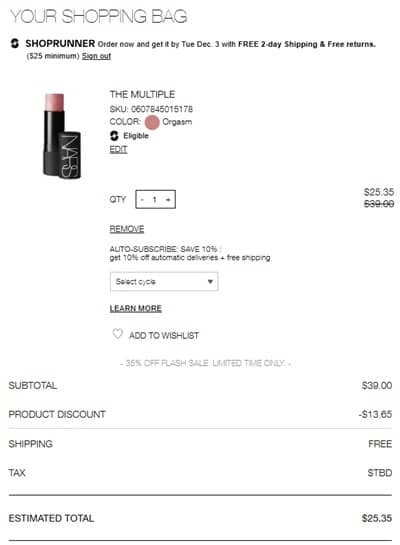The height and width of the screenshot is (545, 400).
Task: Click the ShopRunner logo icon in banner
Action: (15, 44)
